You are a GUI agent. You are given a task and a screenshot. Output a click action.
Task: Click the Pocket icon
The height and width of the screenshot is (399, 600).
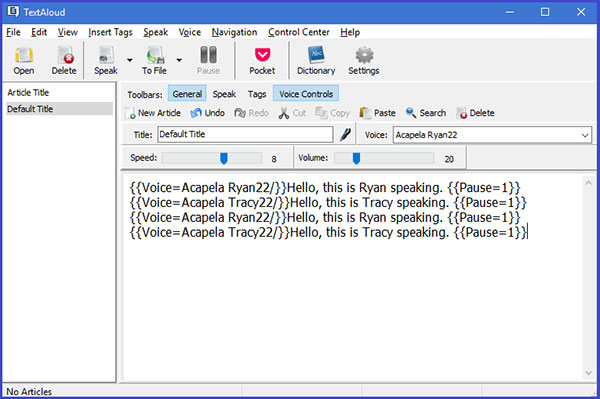(x=262, y=55)
